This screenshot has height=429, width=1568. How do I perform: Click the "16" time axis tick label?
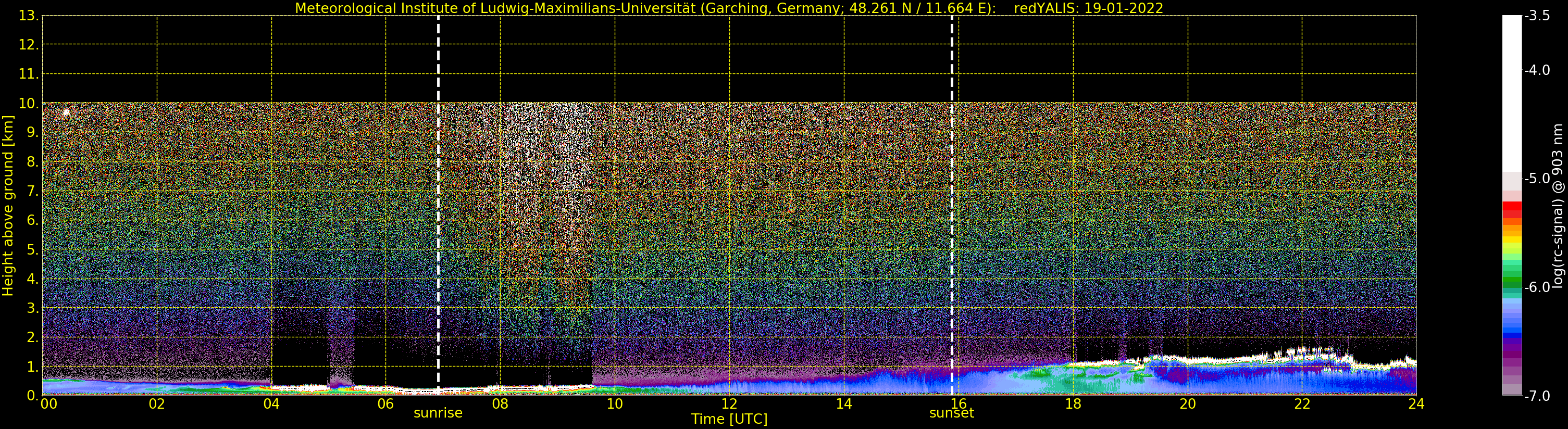959,404
